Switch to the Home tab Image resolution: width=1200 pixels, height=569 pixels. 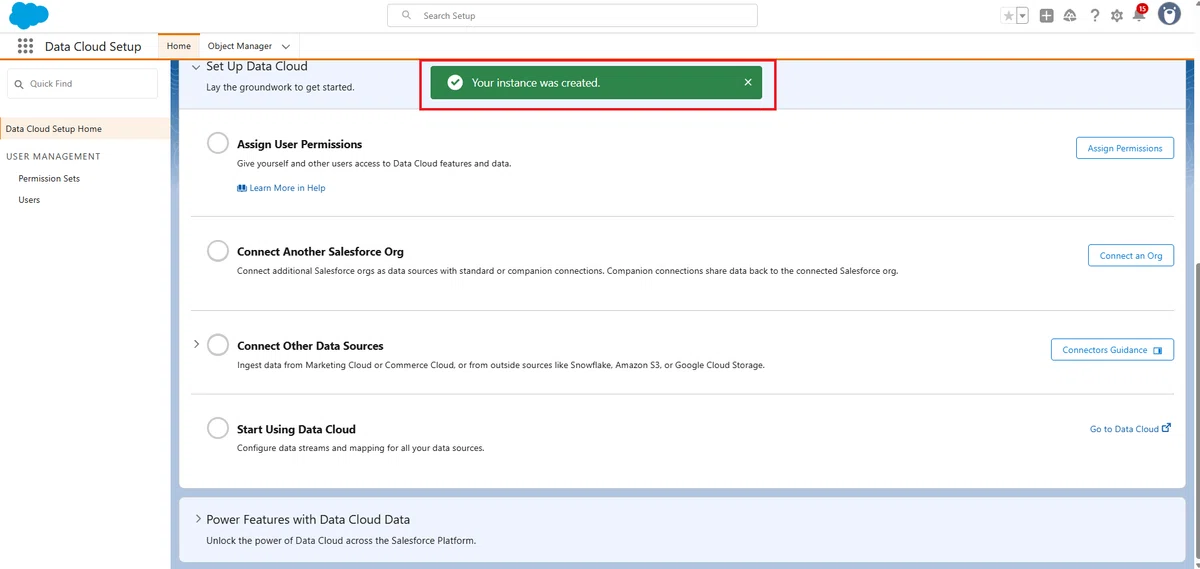coord(179,46)
